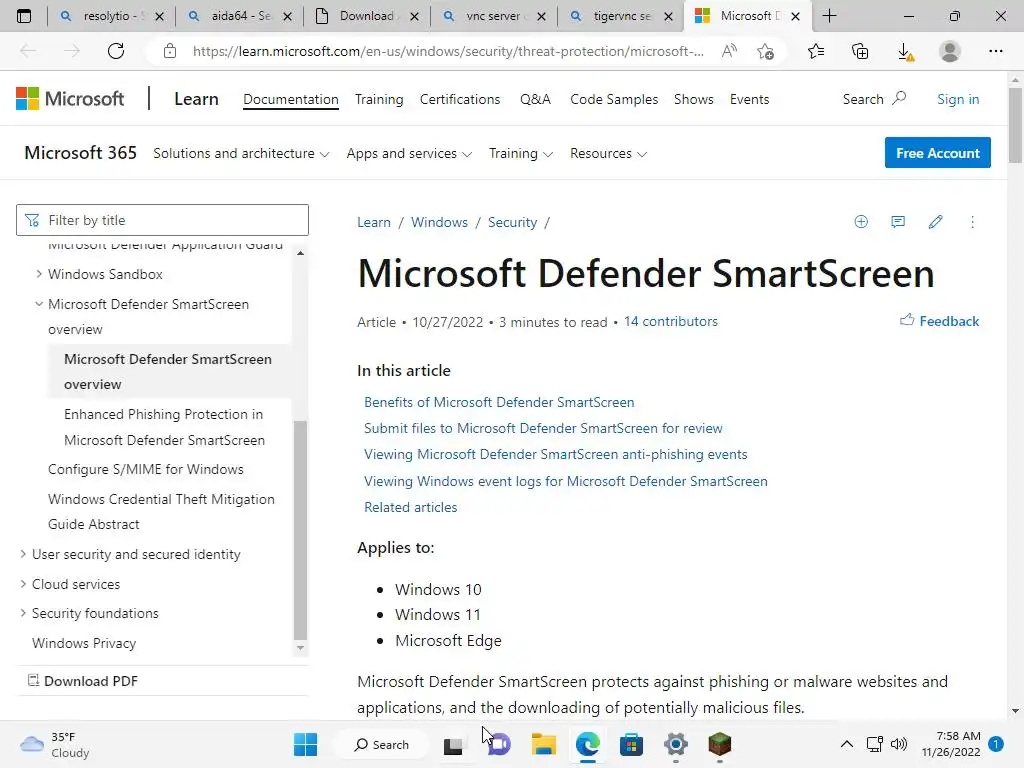Open a new browser tab

click(x=829, y=16)
